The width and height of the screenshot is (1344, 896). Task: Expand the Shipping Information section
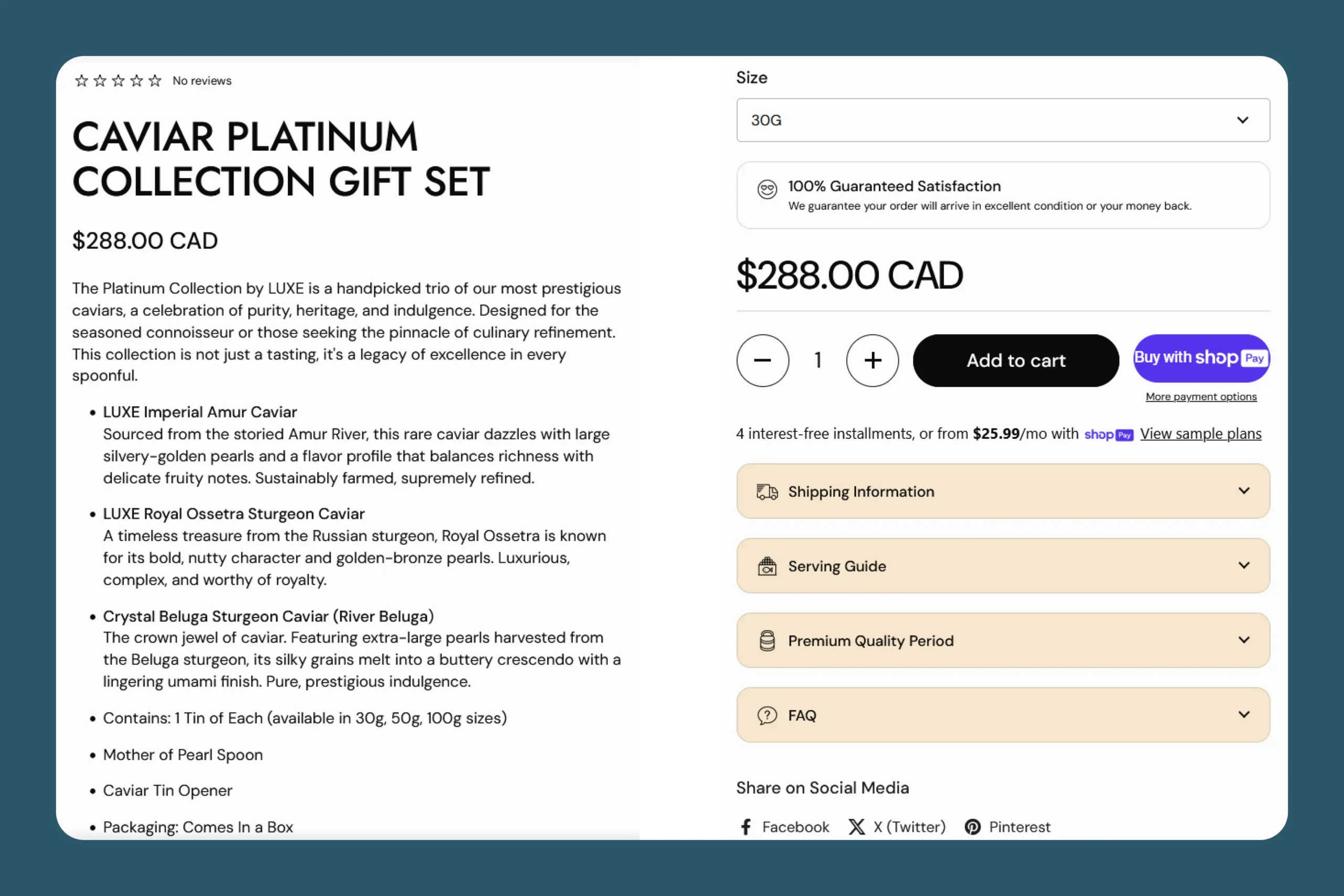point(1003,491)
